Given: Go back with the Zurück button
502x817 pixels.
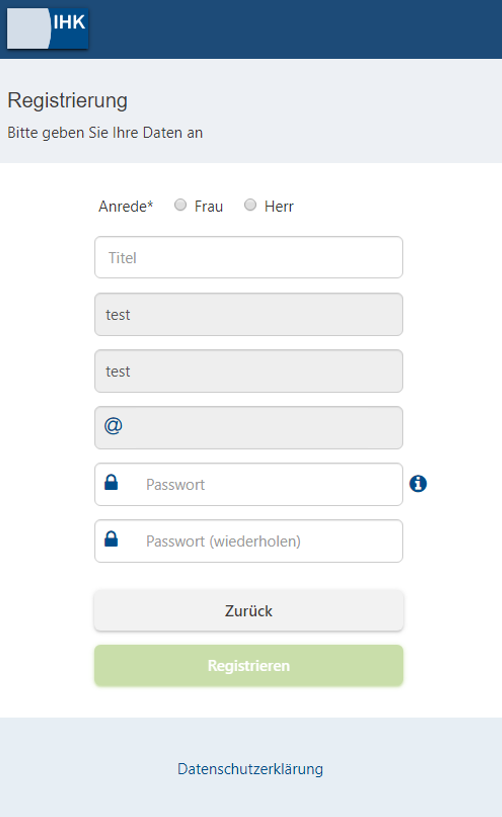Looking at the screenshot, I should [249, 611].
